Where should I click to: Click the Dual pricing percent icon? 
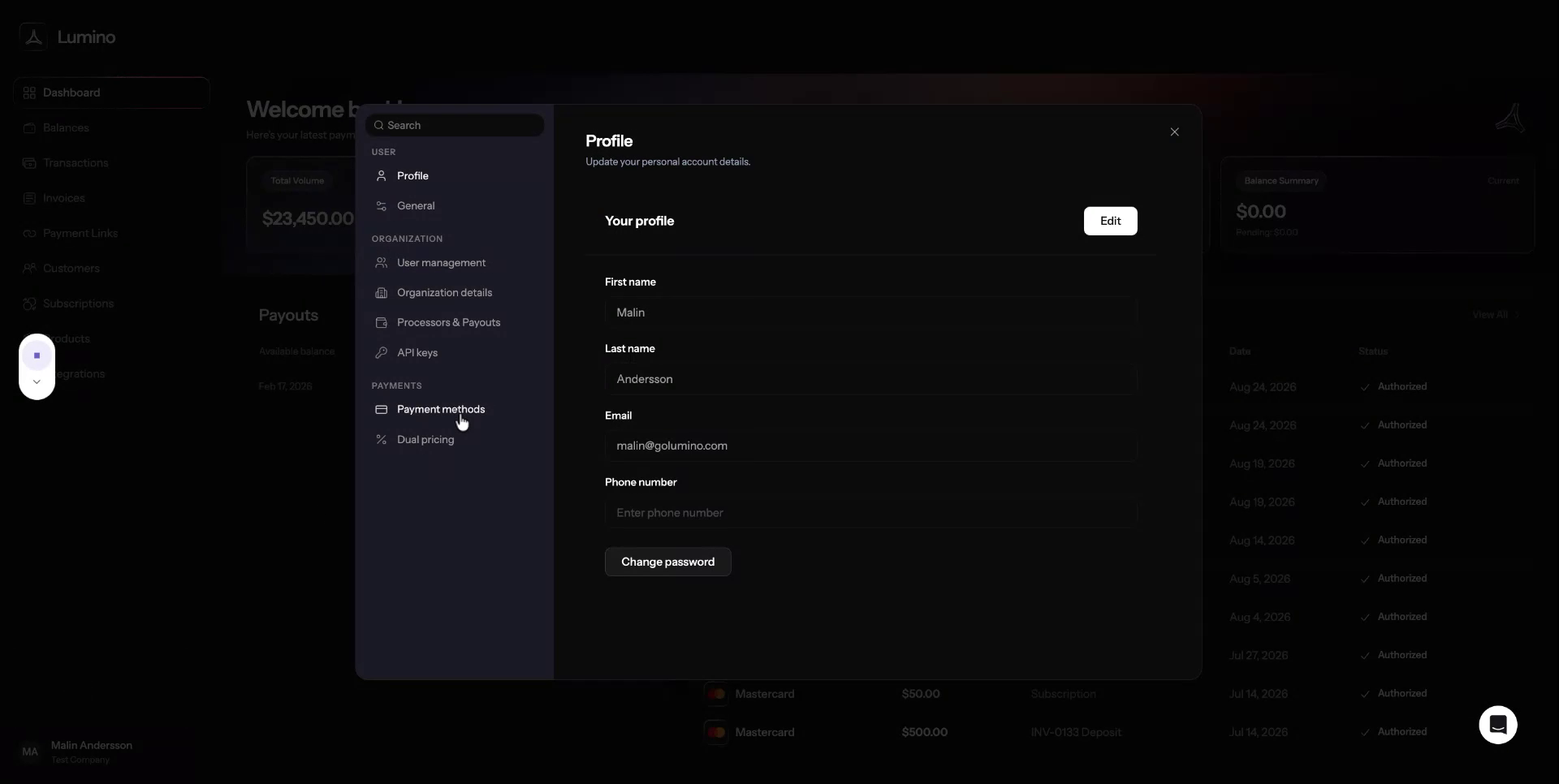(x=381, y=440)
